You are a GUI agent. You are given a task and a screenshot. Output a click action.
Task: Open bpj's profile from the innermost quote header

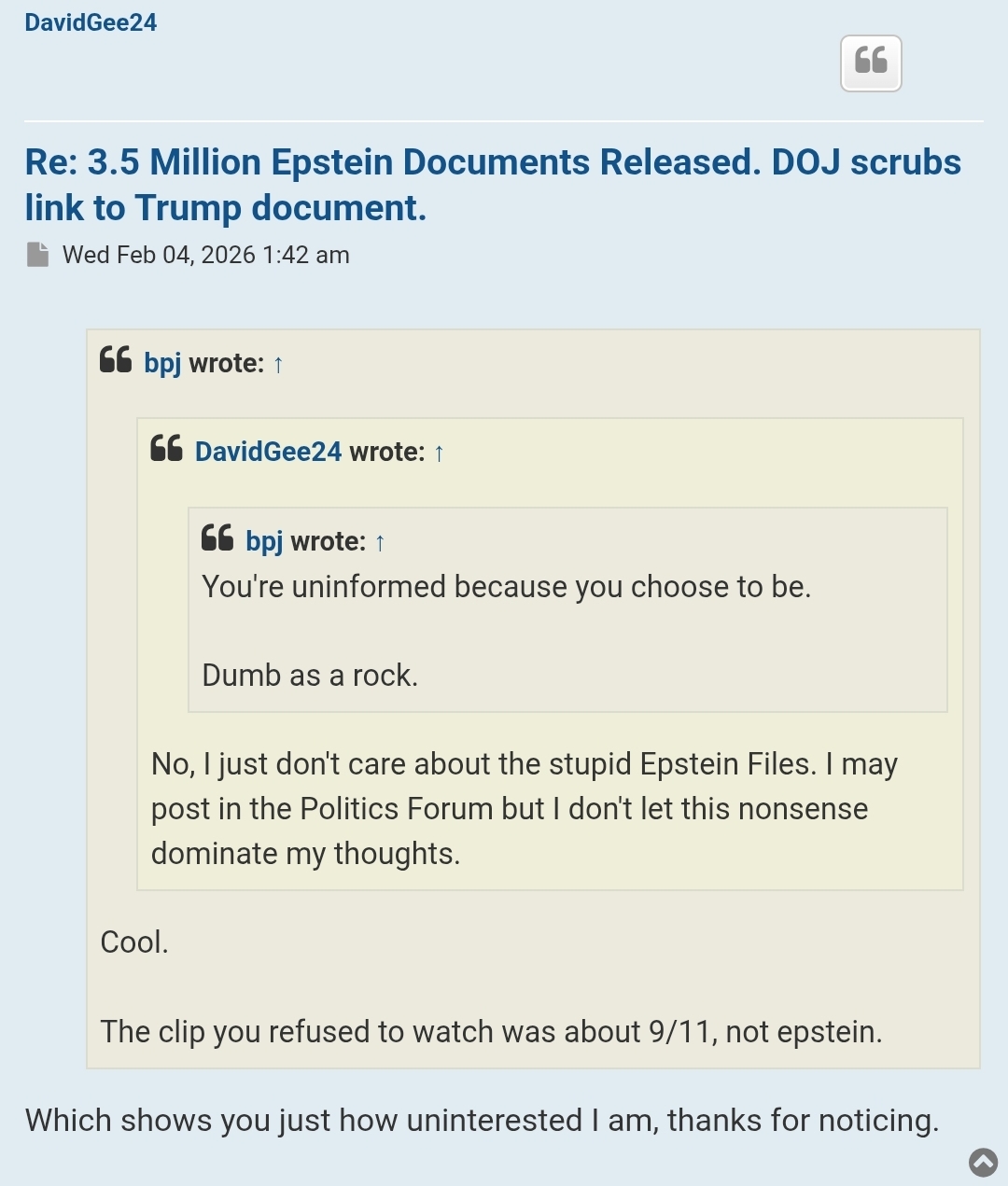point(264,541)
